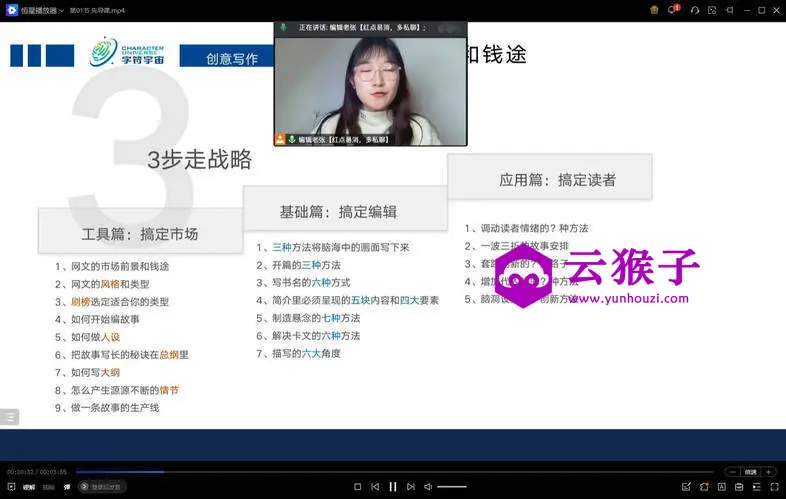
Task: Open the player name dropdown menu
Action: click(43, 11)
